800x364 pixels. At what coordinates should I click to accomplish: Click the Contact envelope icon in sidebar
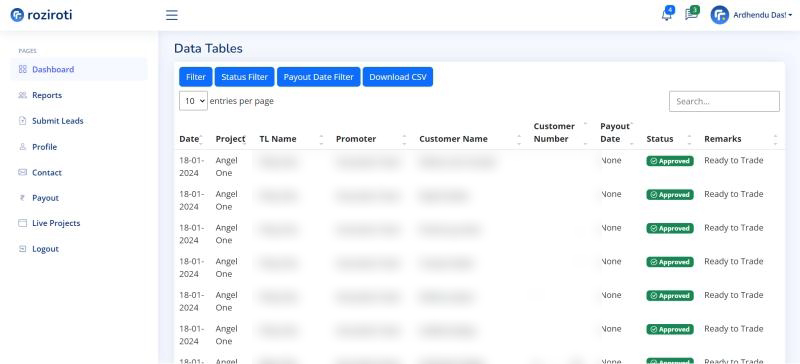pyautogui.click(x=22, y=173)
